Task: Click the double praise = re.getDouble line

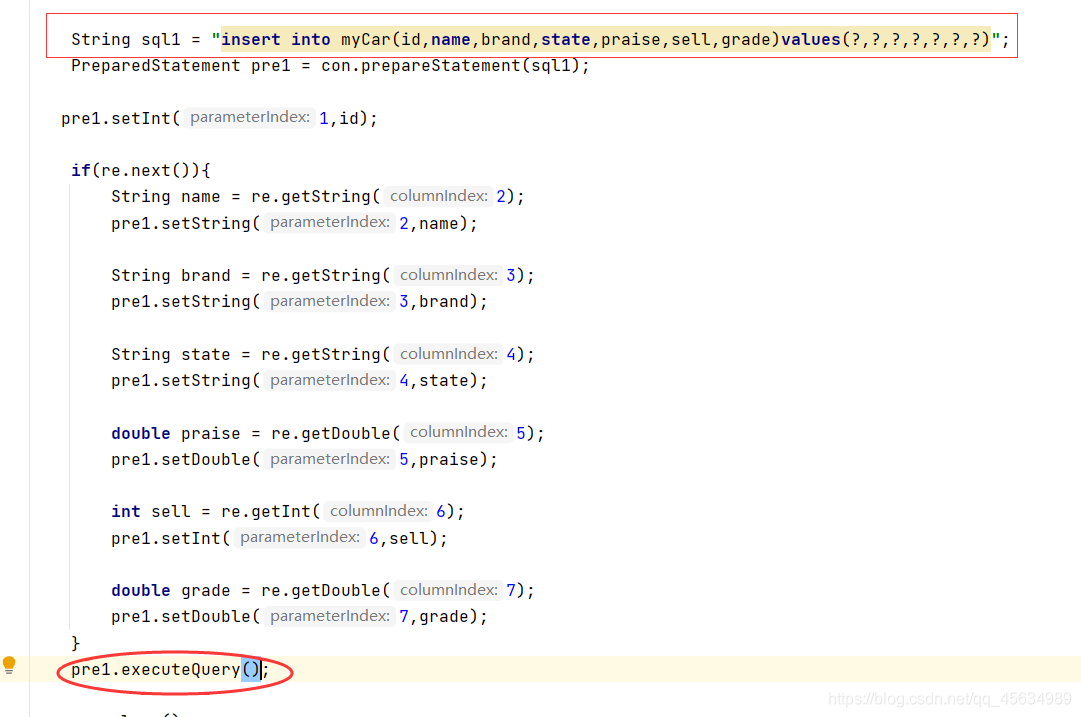Action: [x=327, y=432]
